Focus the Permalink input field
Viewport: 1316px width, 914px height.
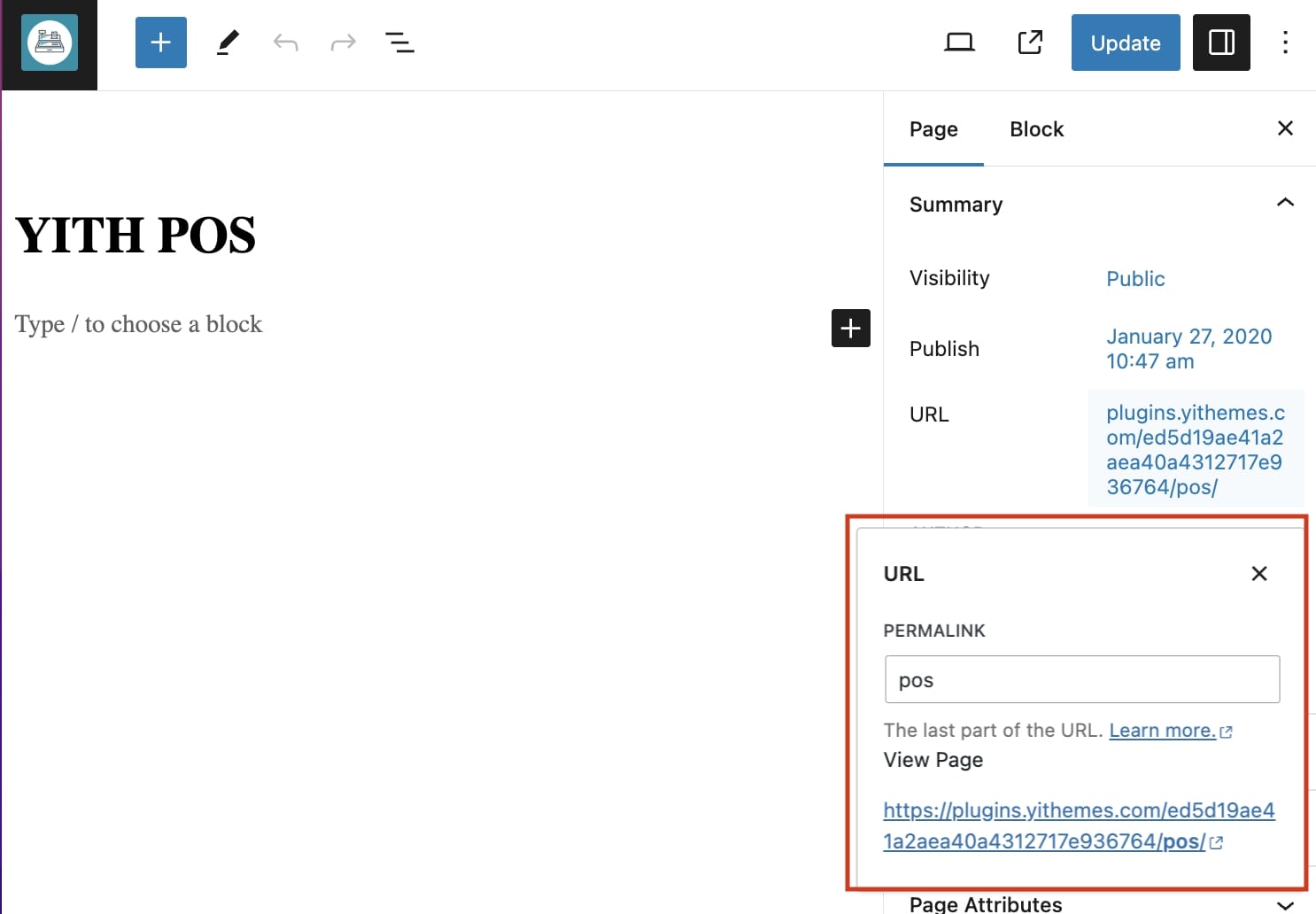tap(1082, 679)
